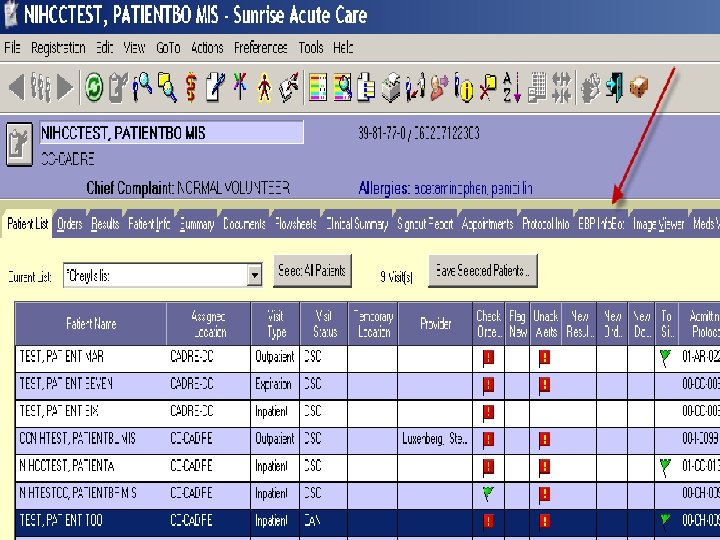This screenshot has width=720, height=540.
Task: Switch to the Clinical Summary tab
Action: 357,224
